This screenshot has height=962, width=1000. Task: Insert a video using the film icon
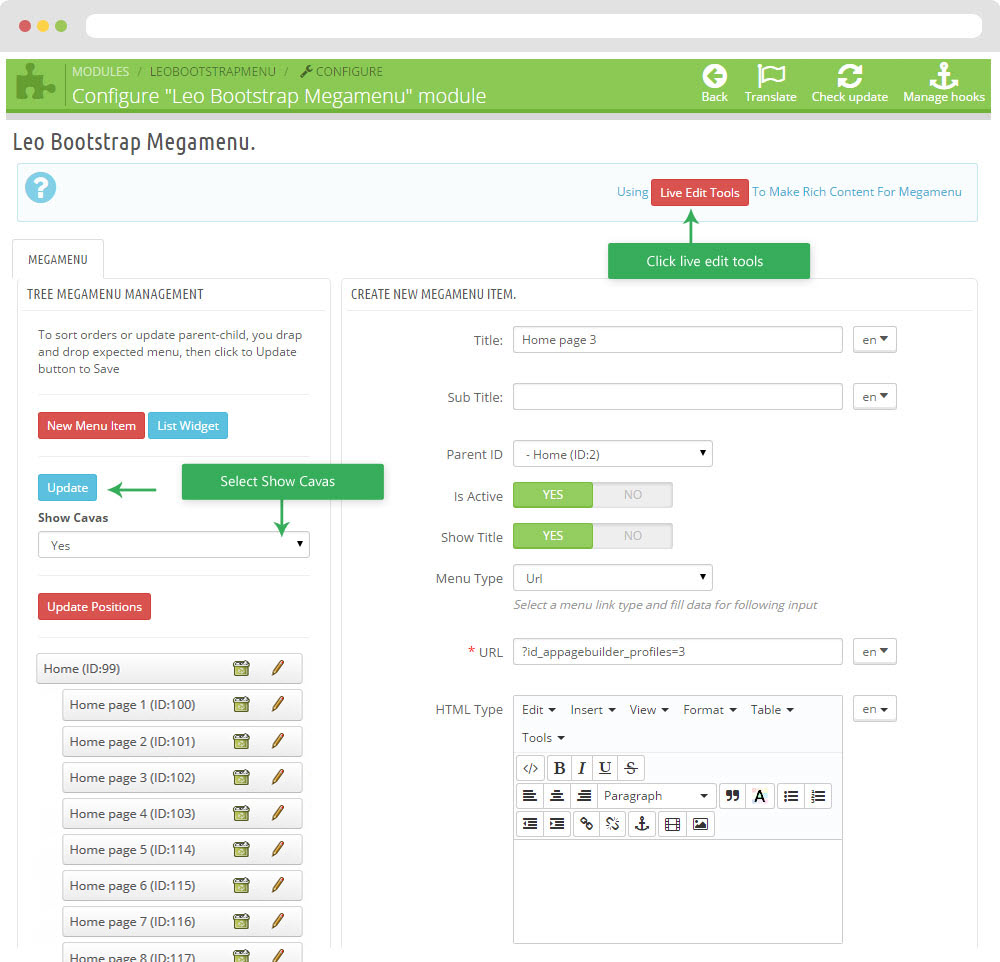pos(672,824)
